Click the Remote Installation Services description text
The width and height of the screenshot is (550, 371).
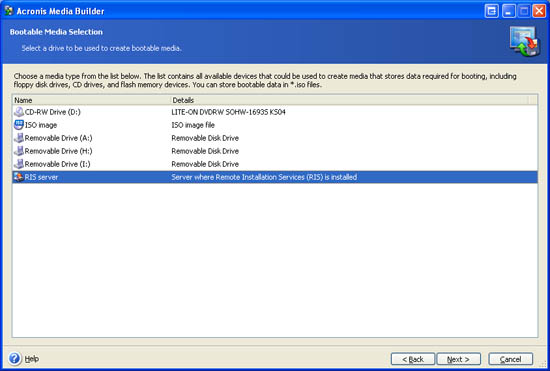264,177
